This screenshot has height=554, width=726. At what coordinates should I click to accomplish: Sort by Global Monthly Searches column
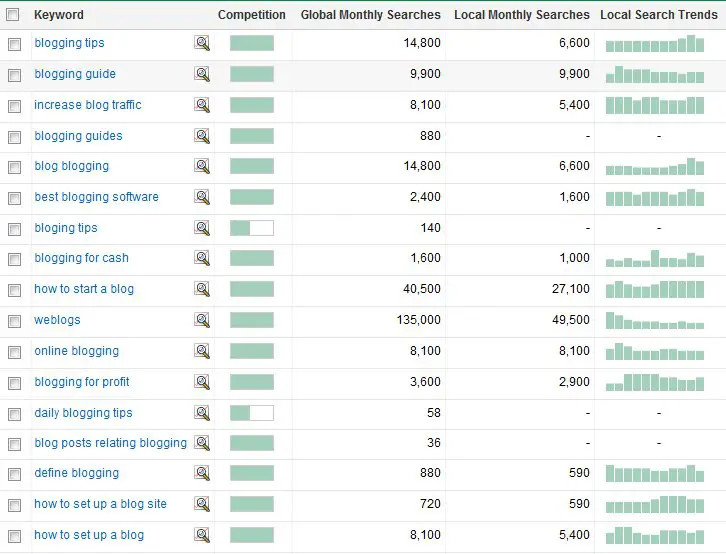coord(370,15)
